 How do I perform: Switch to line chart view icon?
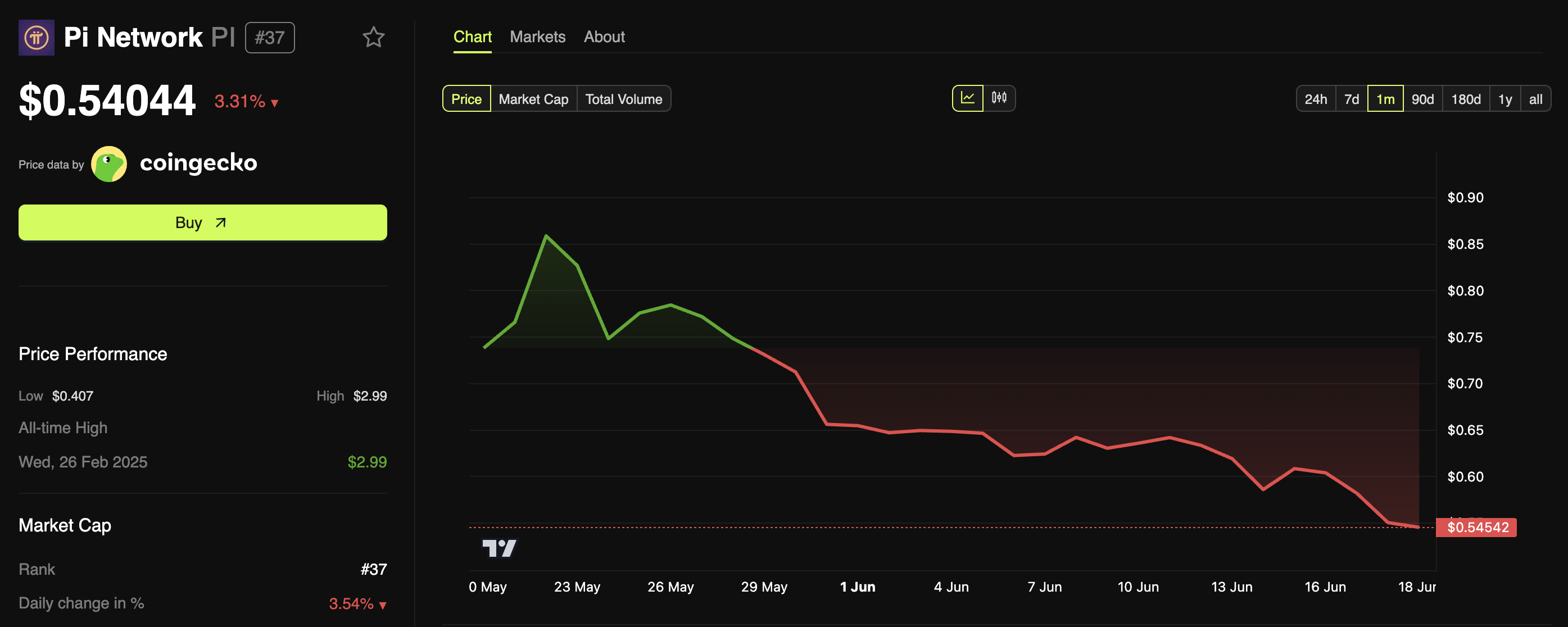pos(967,98)
